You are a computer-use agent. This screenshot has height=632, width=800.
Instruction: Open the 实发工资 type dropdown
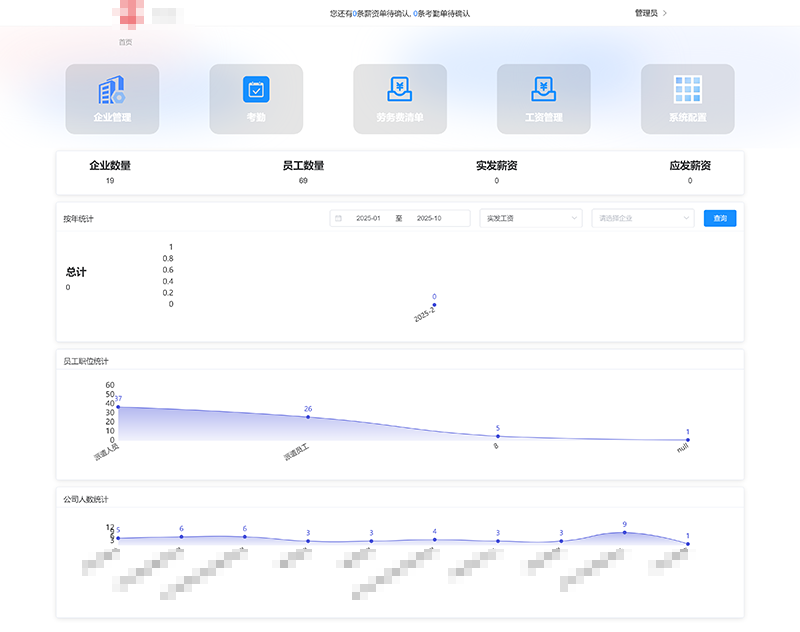tap(530, 218)
